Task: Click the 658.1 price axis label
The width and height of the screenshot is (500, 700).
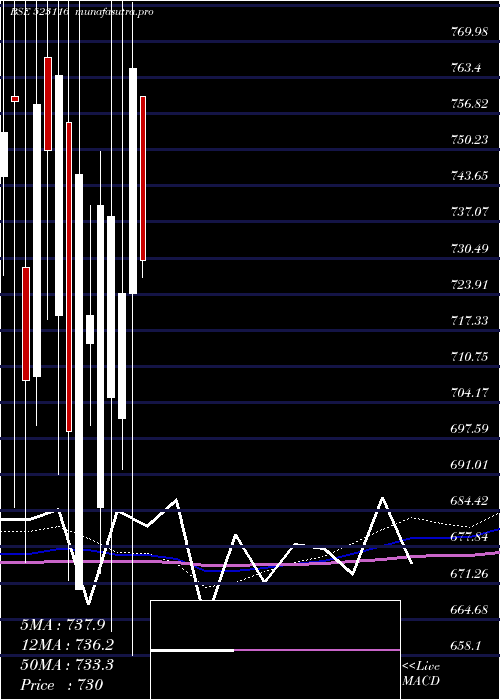Action: click(467, 646)
